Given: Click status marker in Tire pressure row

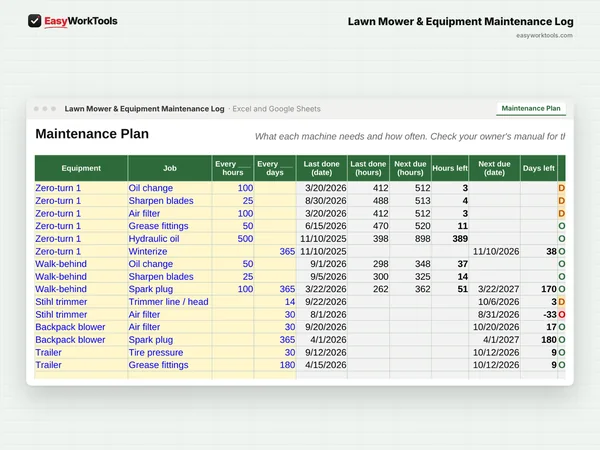Looking at the screenshot, I should [x=561, y=352].
